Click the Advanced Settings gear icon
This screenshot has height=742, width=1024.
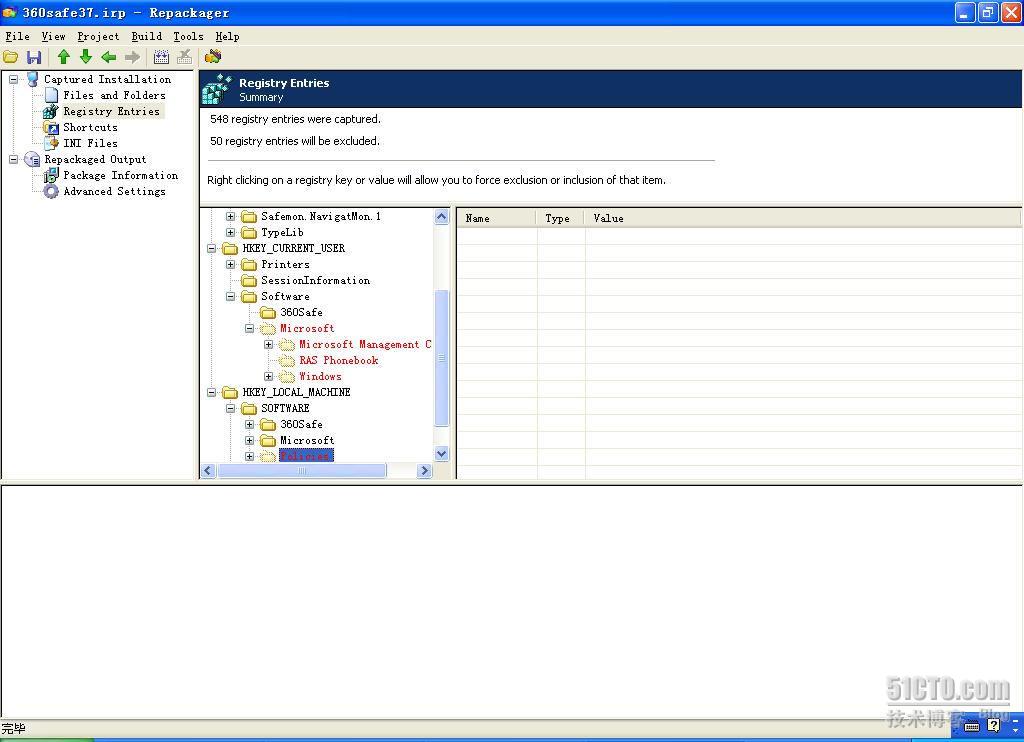(51, 191)
